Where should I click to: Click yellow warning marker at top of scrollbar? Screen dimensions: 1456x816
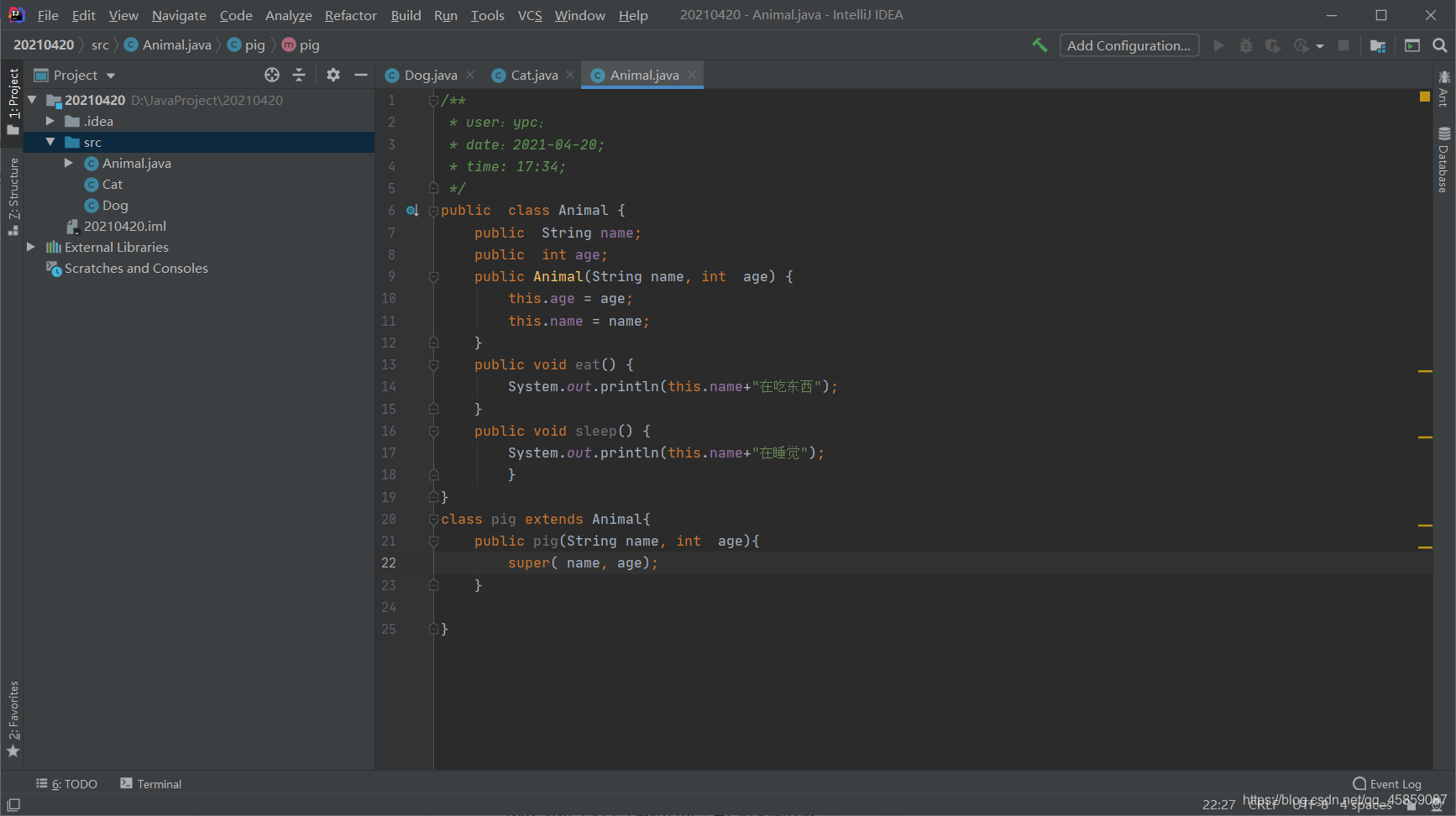coord(1425,97)
